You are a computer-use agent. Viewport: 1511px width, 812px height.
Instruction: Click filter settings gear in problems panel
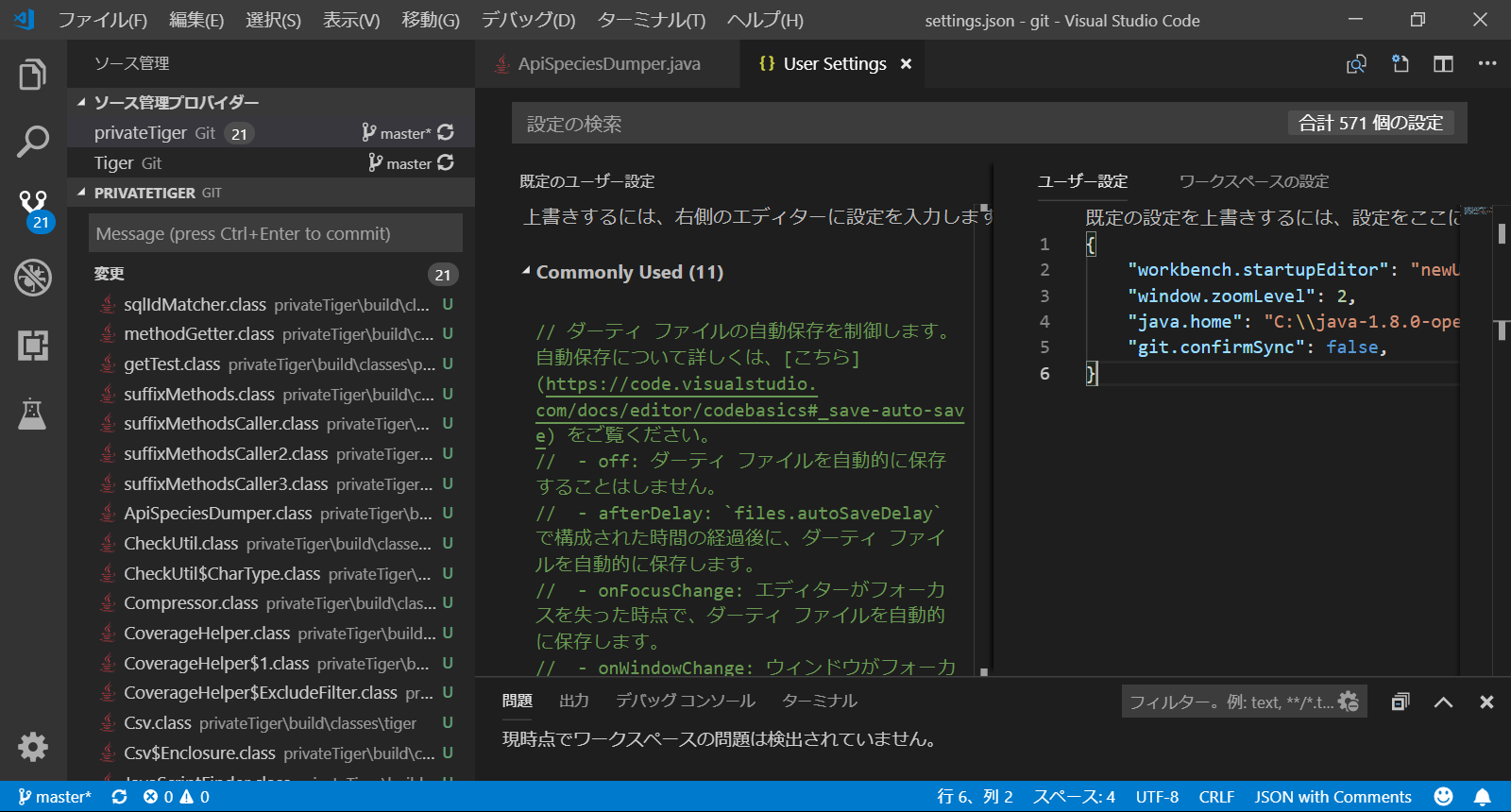(1349, 702)
